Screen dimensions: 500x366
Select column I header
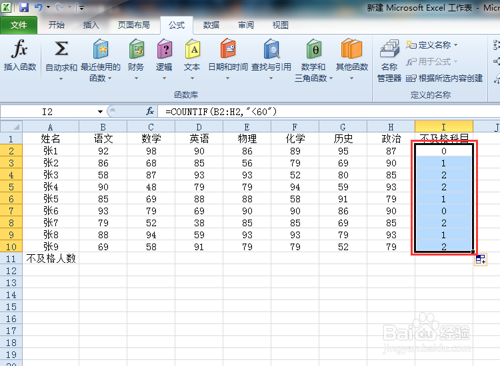(x=444, y=127)
